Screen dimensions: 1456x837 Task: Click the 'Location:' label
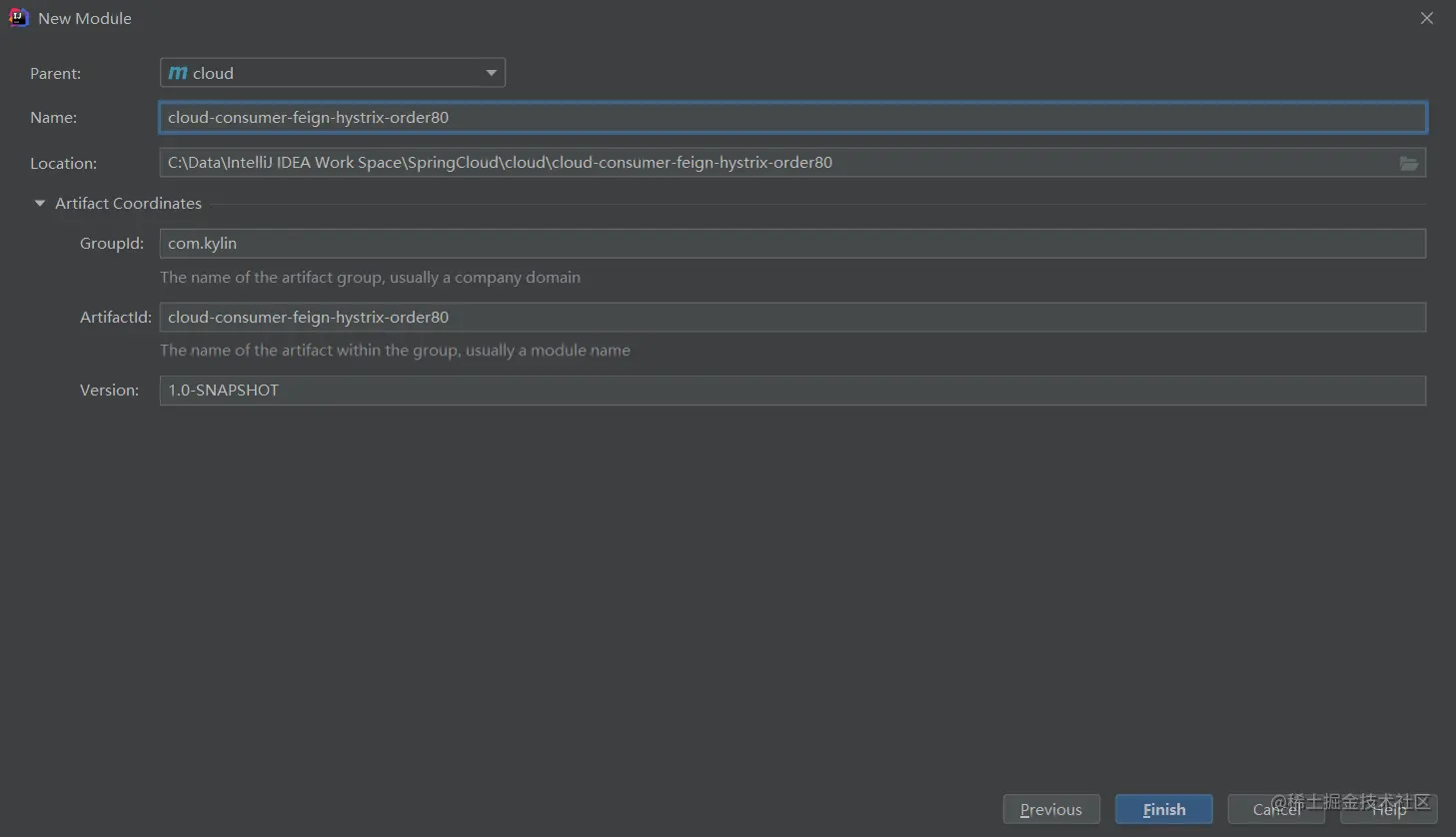point(64,164)
